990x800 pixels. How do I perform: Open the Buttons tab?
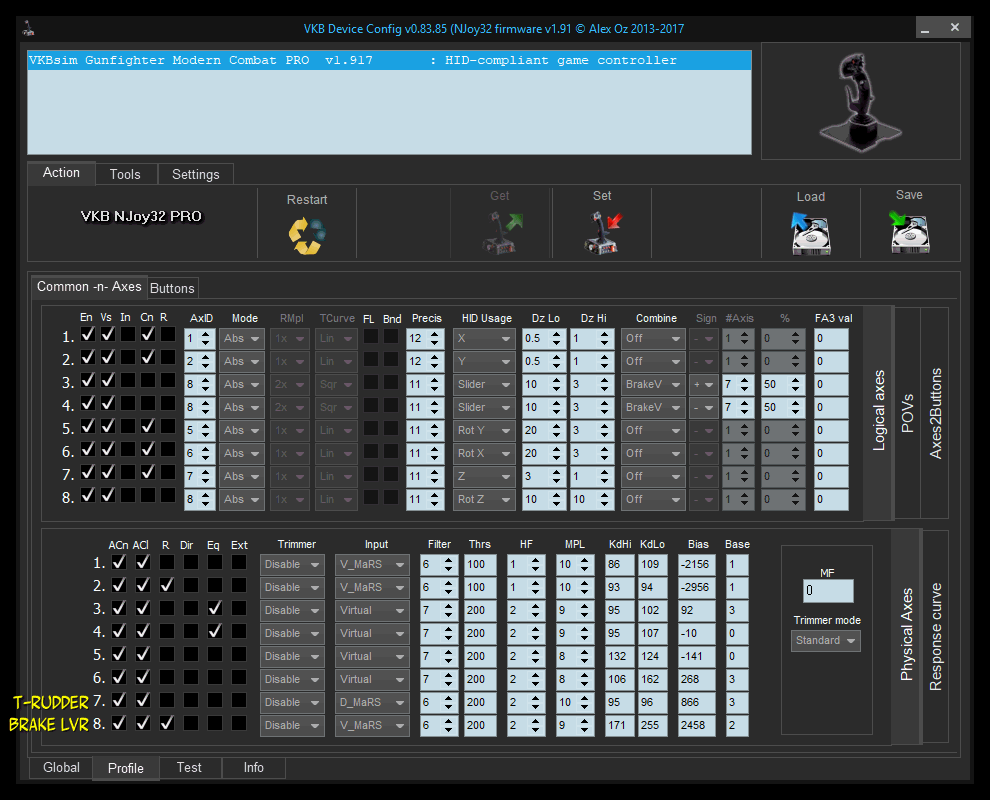pyautogui.click(x=172, y=288)
